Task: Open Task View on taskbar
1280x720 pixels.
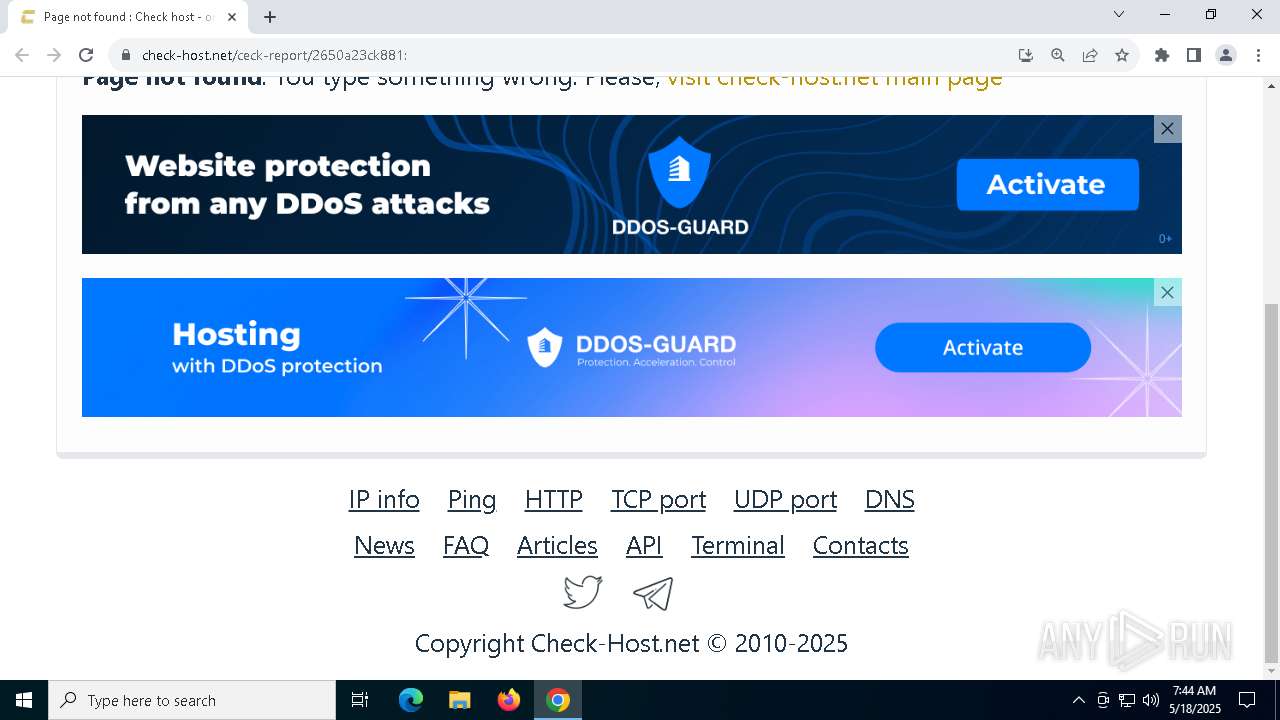Action: pos(360,700)
